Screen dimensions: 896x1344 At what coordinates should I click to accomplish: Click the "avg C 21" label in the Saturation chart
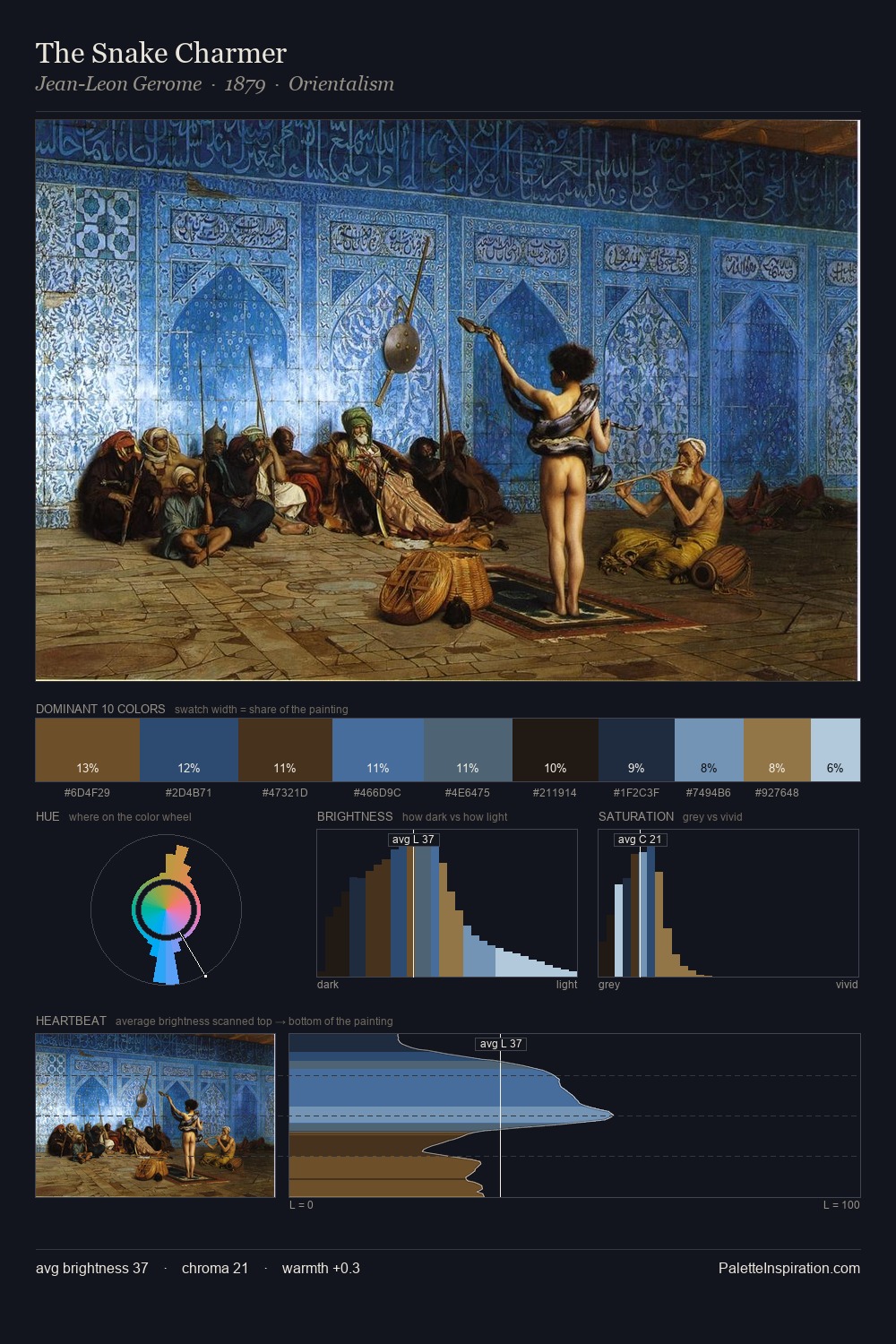pyautogui.click(x=640, y=840)
